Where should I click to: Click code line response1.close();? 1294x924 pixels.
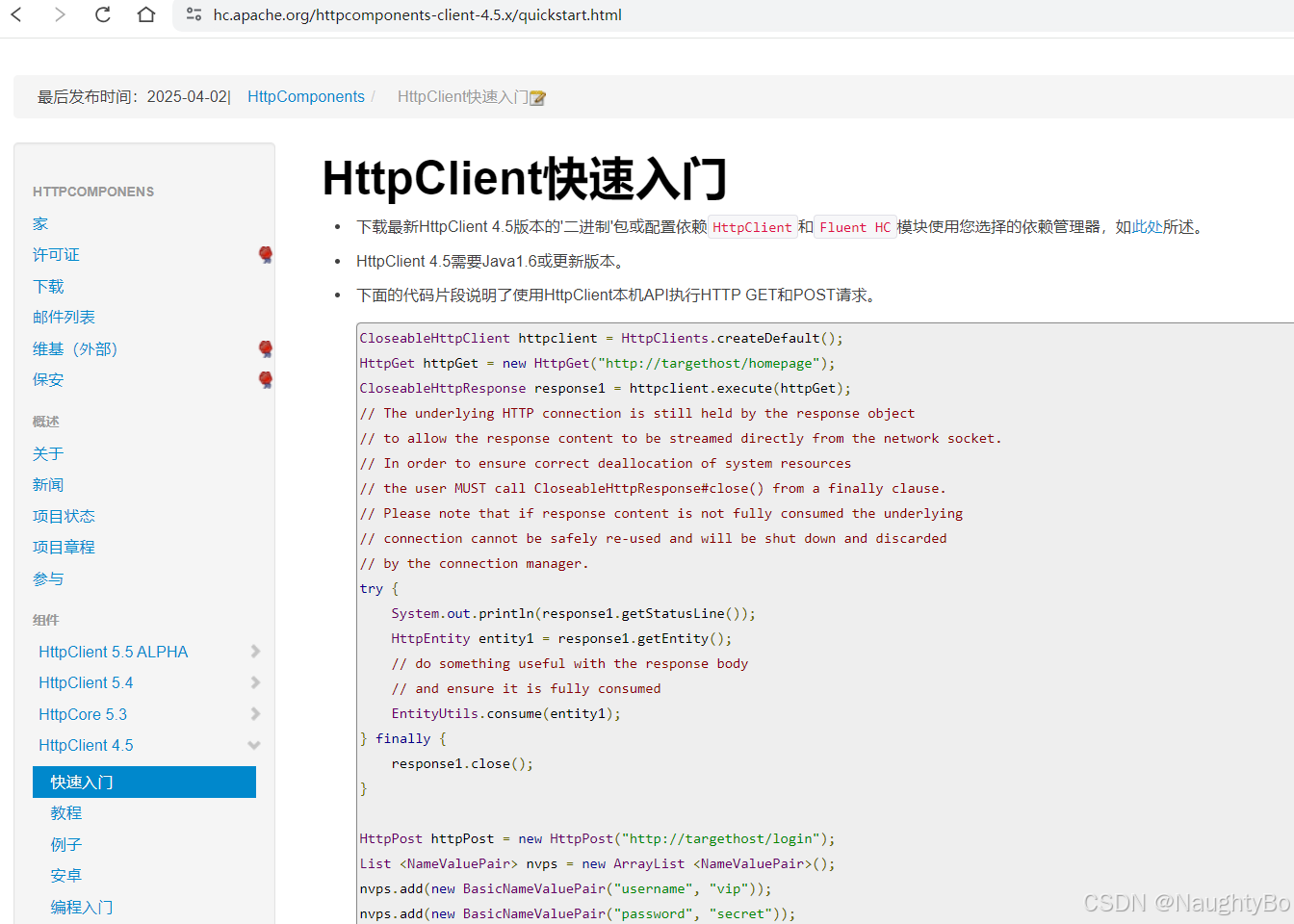(x=462, y=763)
